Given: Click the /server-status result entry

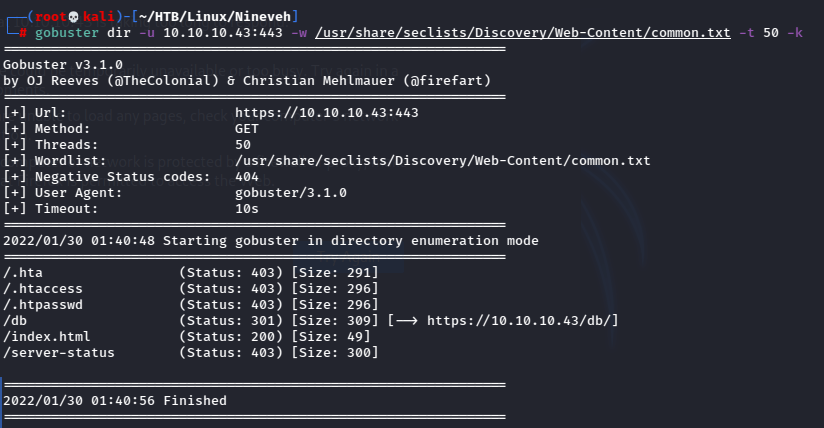Looking at the screenshot, I should pyautogui.click(x=58, y=352).
